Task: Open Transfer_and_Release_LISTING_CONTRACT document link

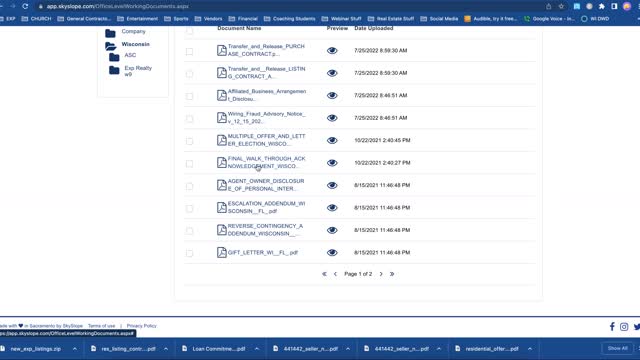Action: [x=267, y=73]
